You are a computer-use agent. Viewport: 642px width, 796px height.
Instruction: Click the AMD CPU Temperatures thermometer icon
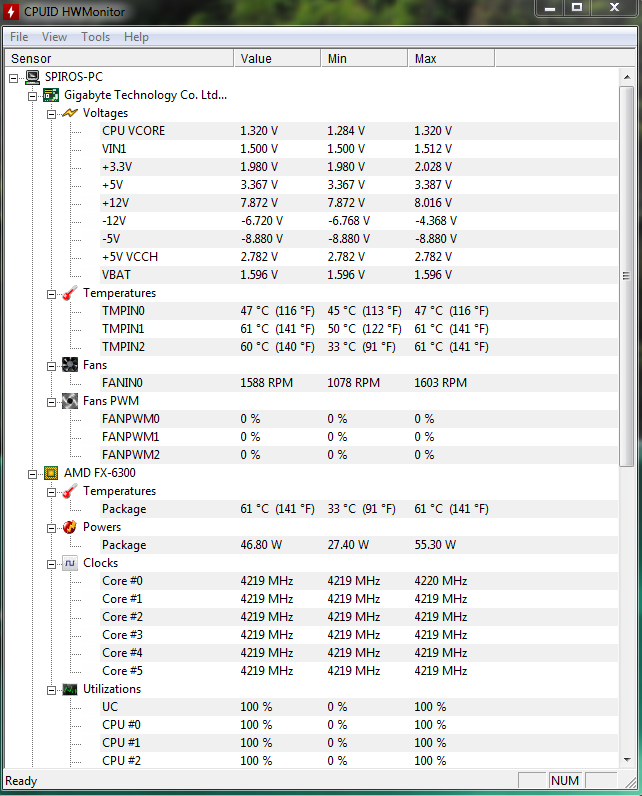coord(70,491)
